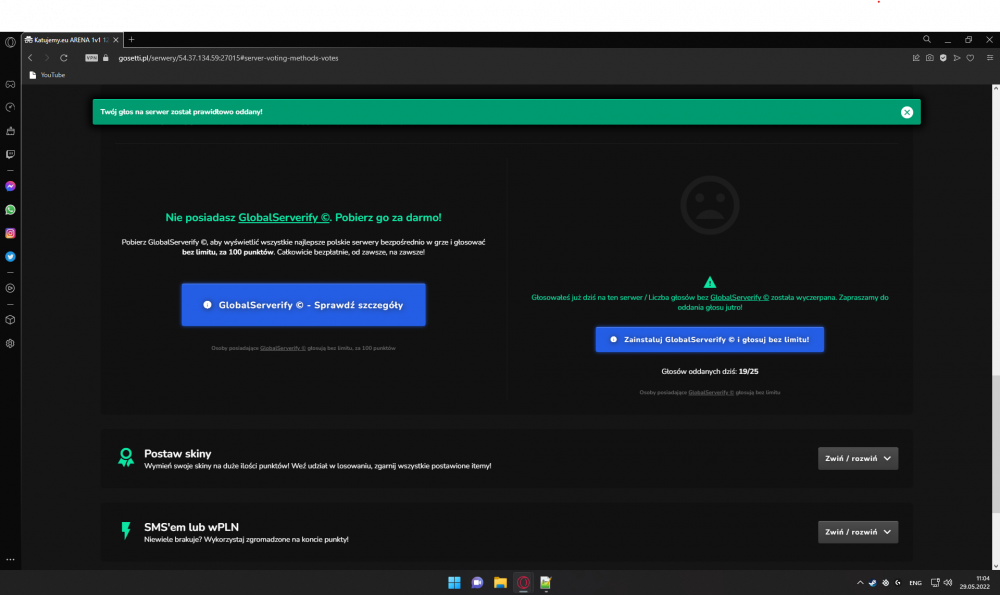Screen dimensions: 1000x595
Task: View site security padlock info
Action: [x=106, y=57]
